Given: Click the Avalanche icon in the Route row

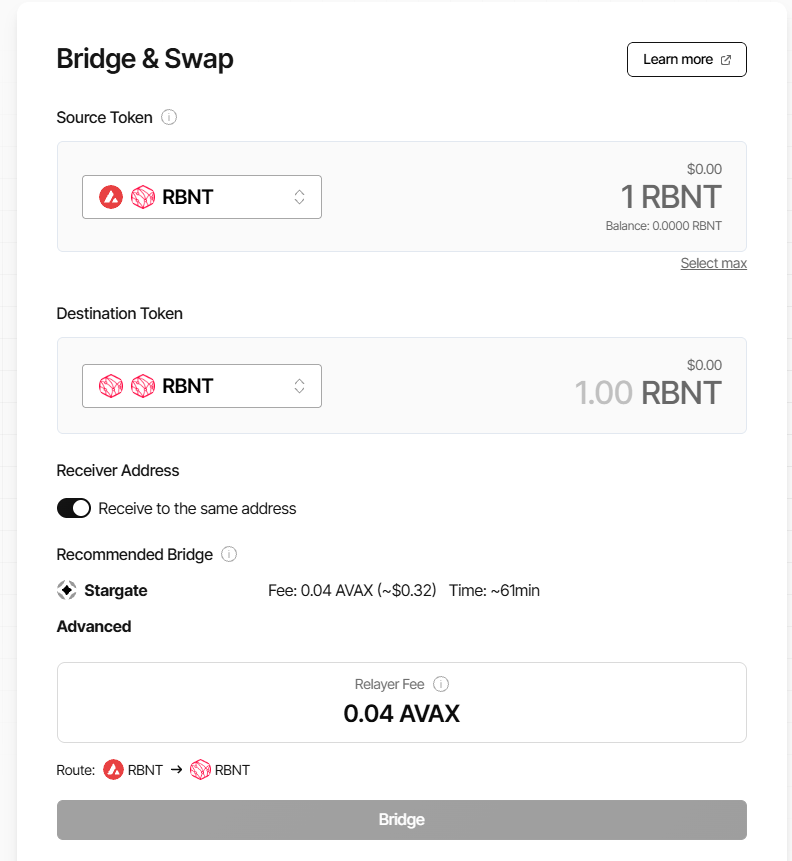Looking at the screenshot, I should click(x=114, y=770).
